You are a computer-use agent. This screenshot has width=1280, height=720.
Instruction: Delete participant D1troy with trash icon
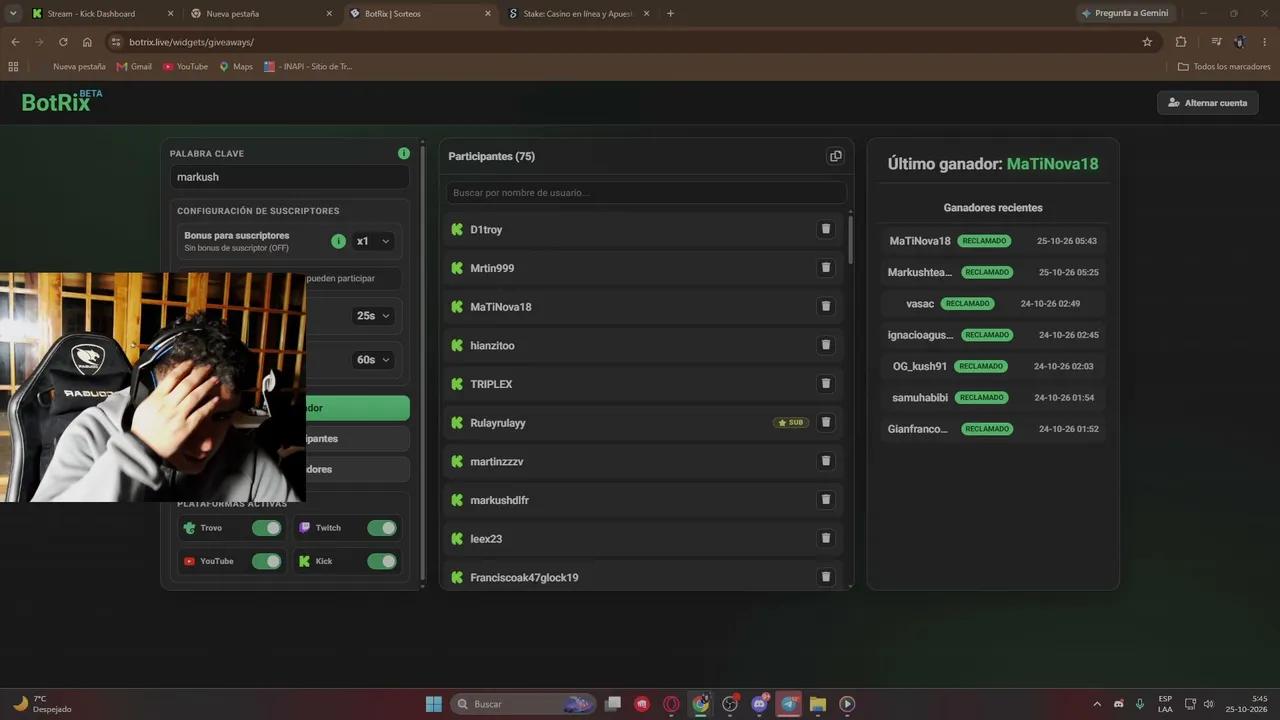826,229
